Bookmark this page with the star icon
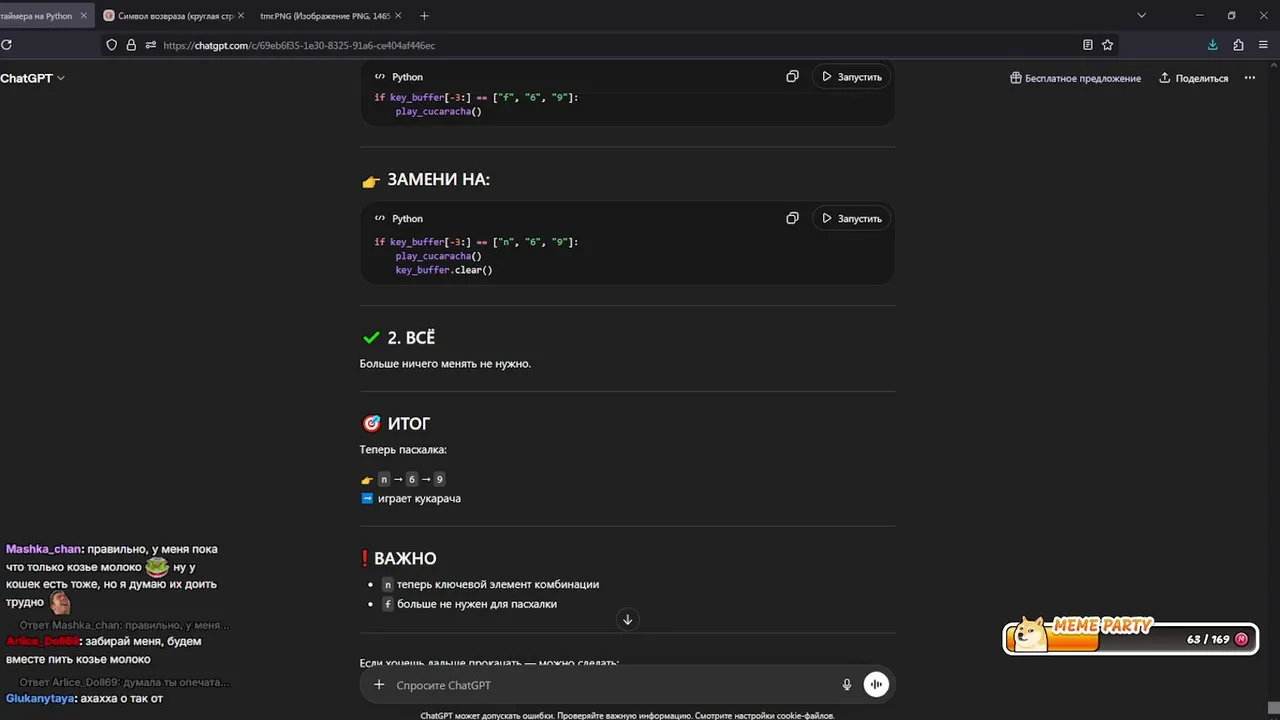This screenshot has width=1280, height=720. [x=1107, y=45]
